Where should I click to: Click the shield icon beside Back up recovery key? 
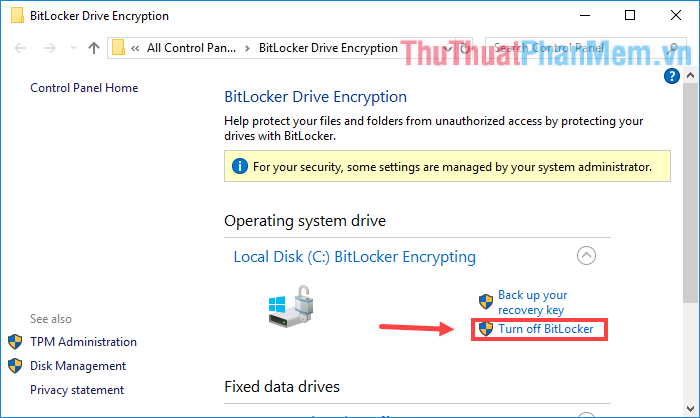pos(486,302)
